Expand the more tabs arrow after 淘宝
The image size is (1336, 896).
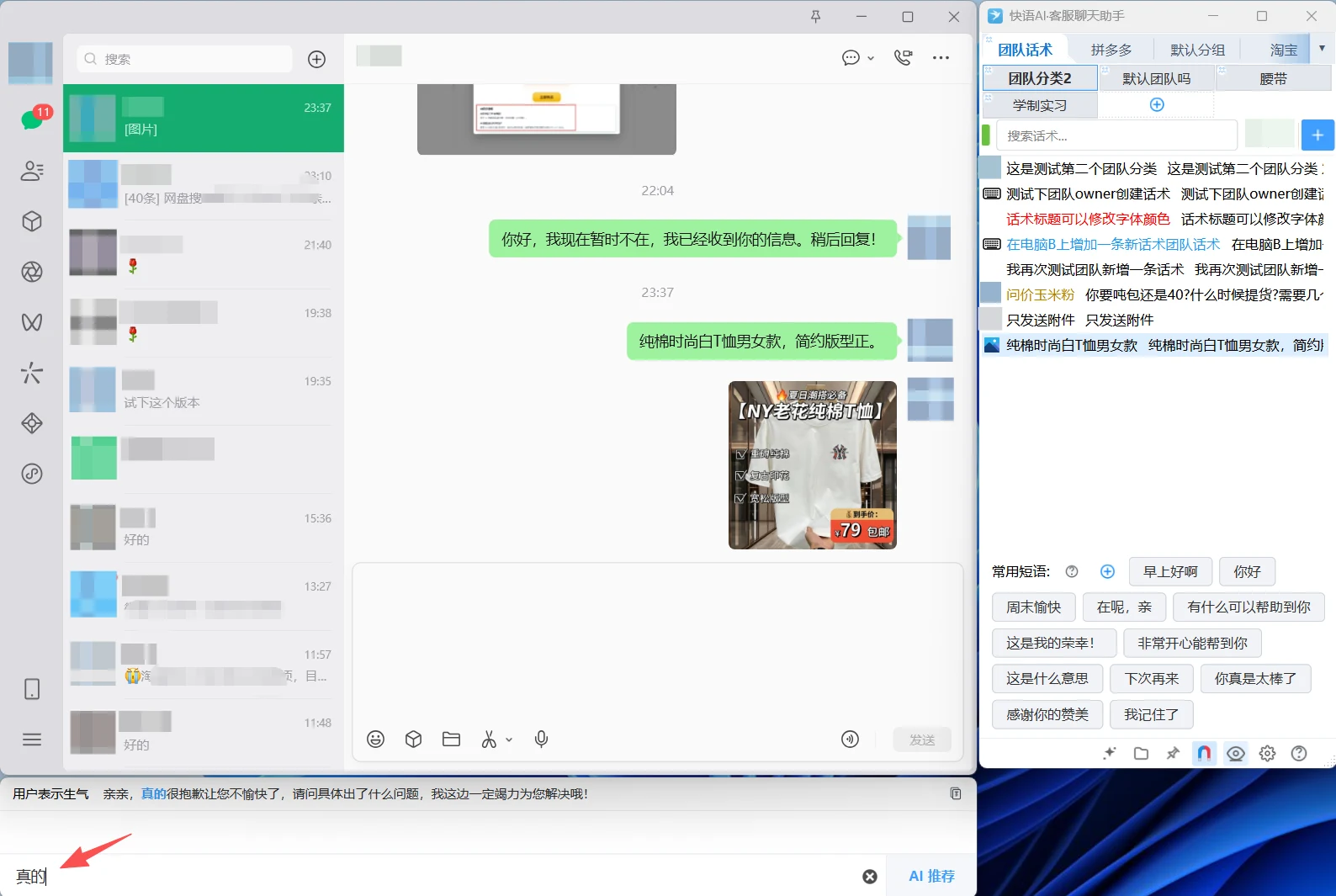(1322, 49)
